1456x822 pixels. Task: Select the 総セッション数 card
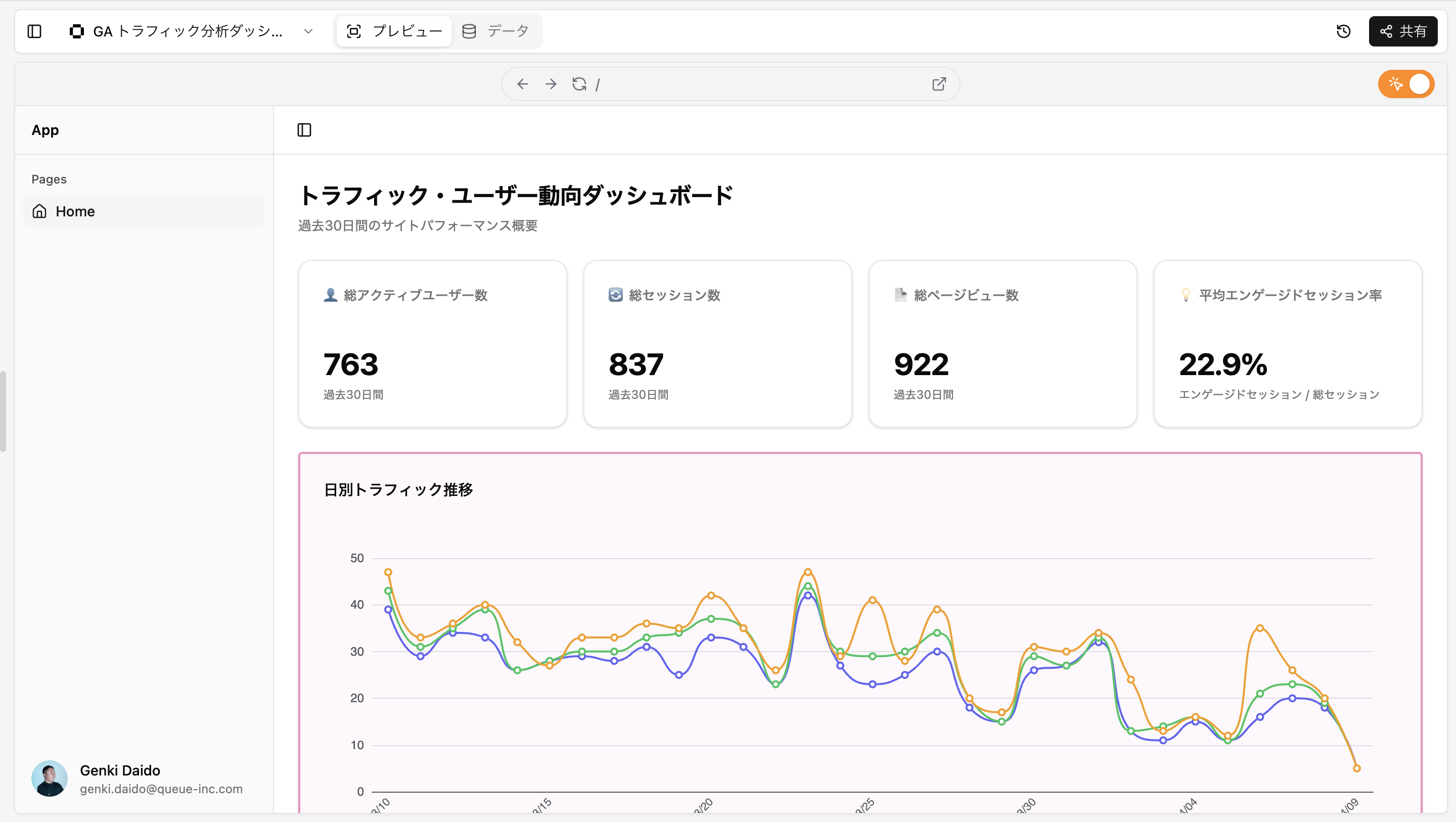pyautogui.click(x=717, y=343)
